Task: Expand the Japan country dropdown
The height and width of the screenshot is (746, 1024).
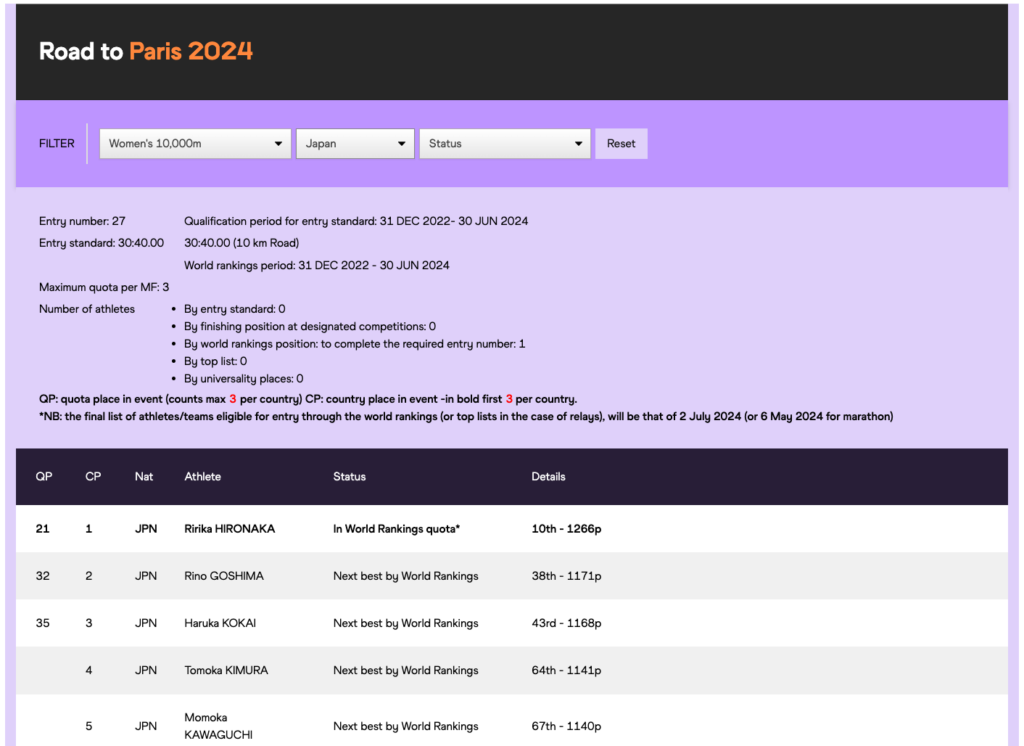Action: (355, 144)
